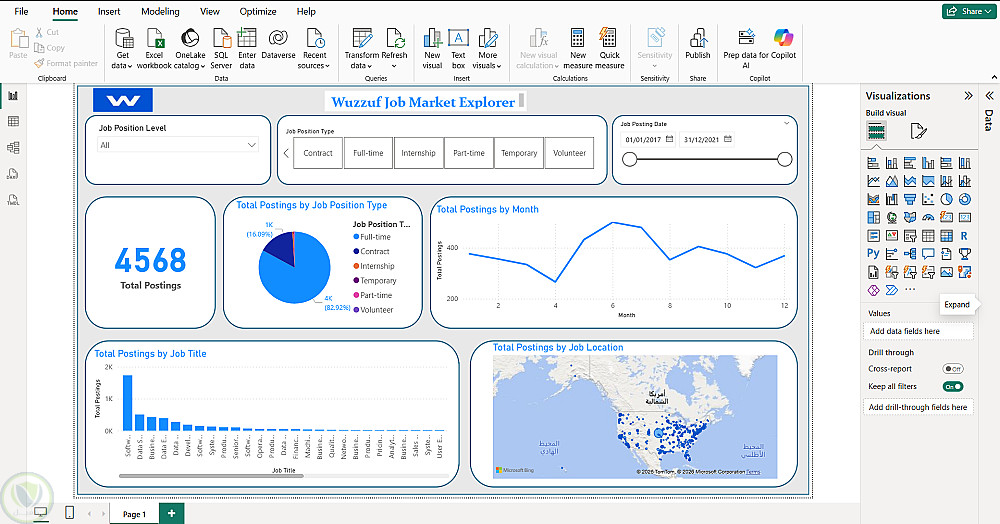
Task: Select the Decomposition tree visual icon
Action: pos(910,254)
